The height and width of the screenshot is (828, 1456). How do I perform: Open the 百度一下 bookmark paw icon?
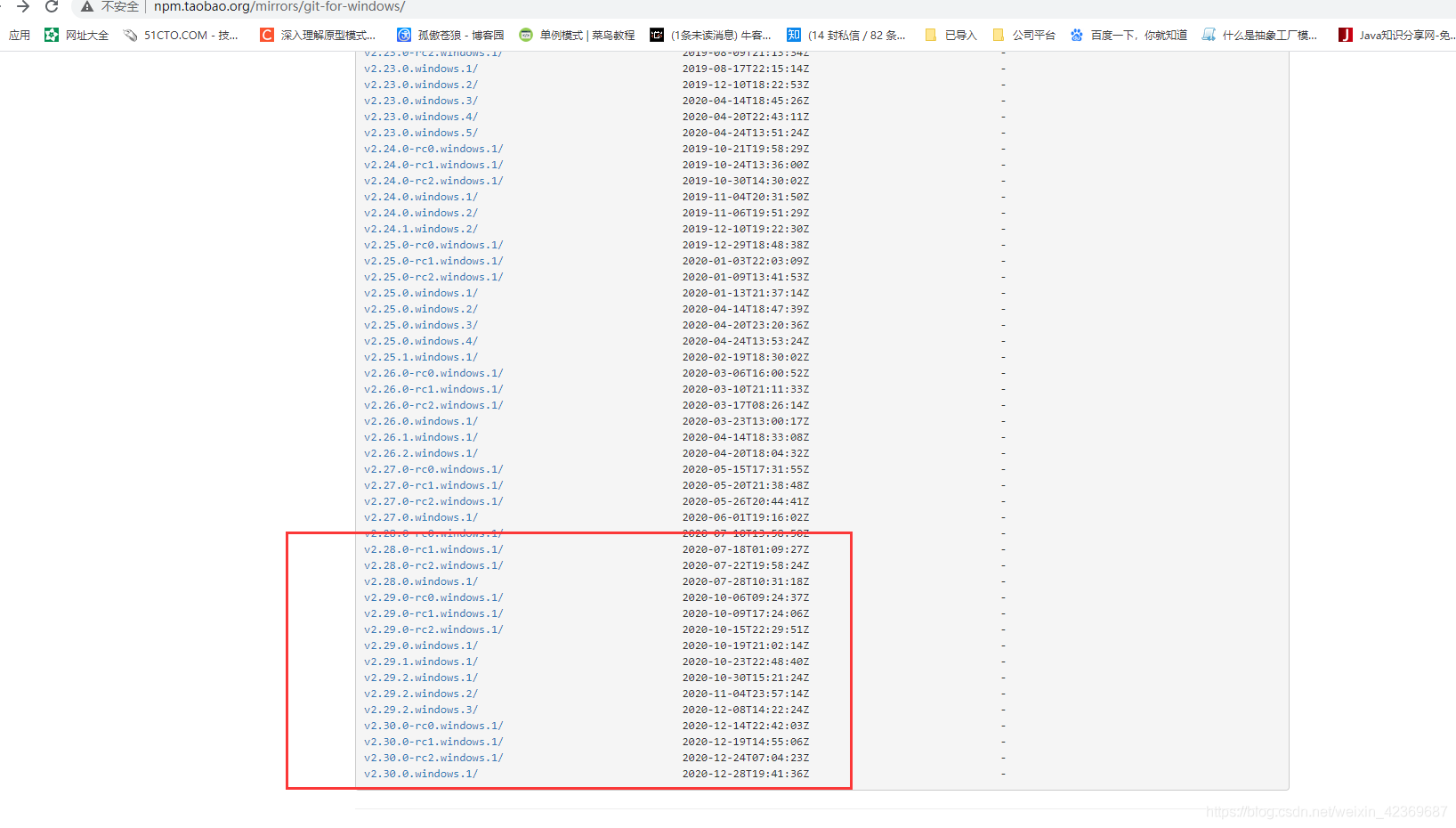click(1077, 35)
